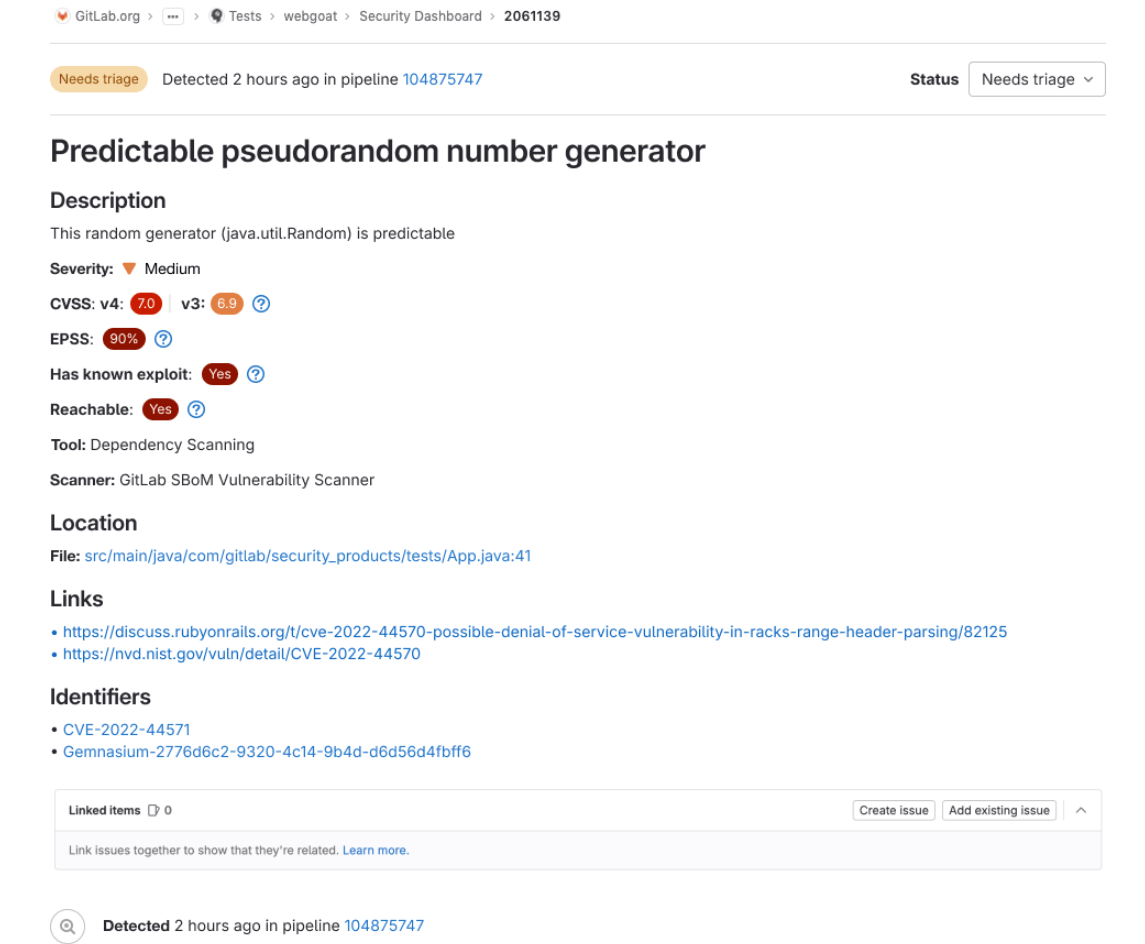The width and height of the screenshot is (1145, 944).
Task: Open the Status dropdown showing Needs triage
Action: 1036,79
